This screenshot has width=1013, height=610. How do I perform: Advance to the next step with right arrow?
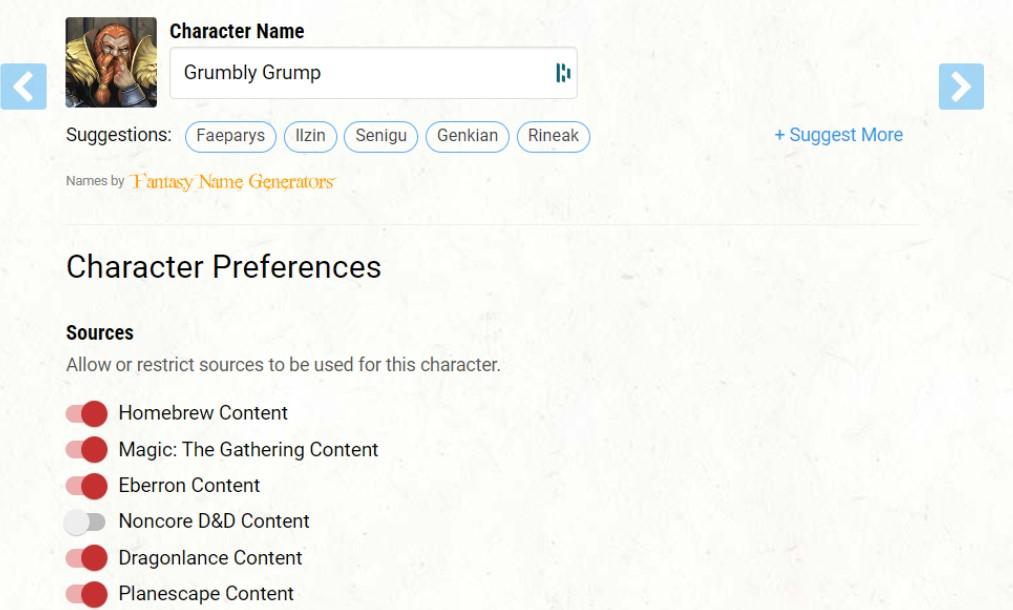coord(961,87)
